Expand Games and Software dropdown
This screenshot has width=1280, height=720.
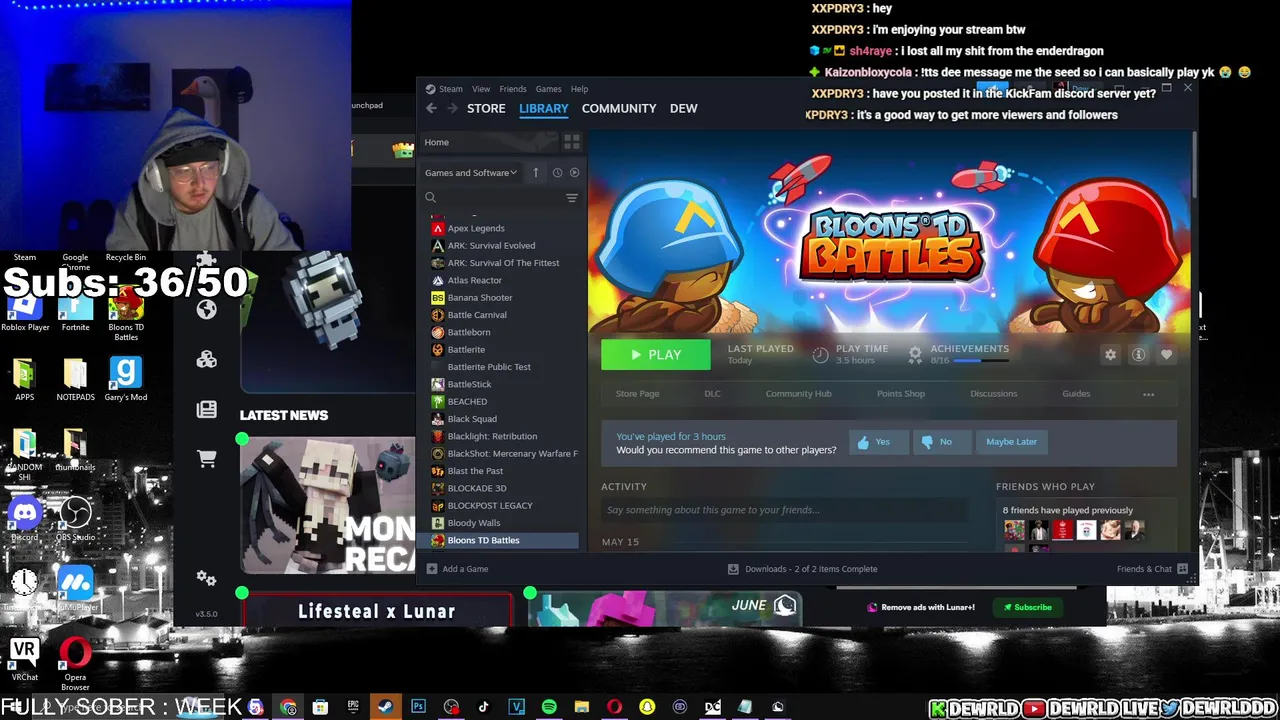pyautogui.click(x=471, y=172)
